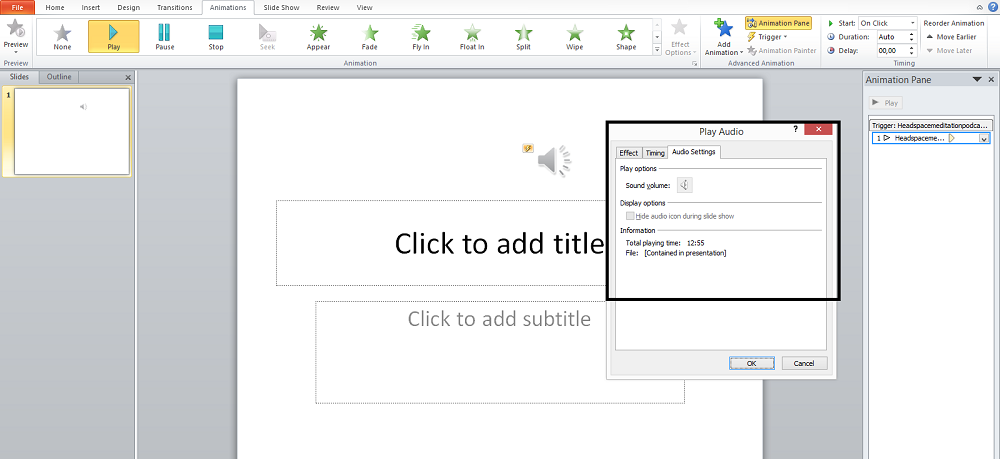The height and width of the screenshot is (459, 1000).
Task: Increase the Delay spinner value
Action: pyautogui.click(x=911, y=47)
